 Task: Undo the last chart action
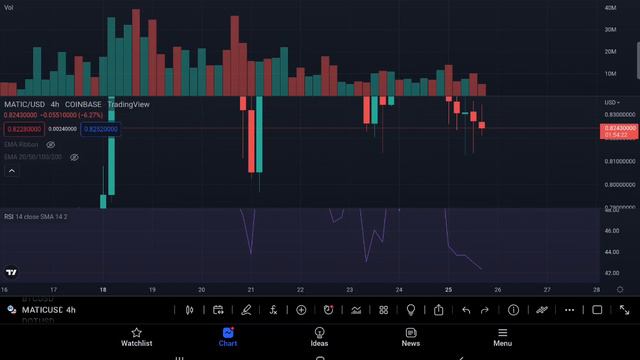coord(466,311)
